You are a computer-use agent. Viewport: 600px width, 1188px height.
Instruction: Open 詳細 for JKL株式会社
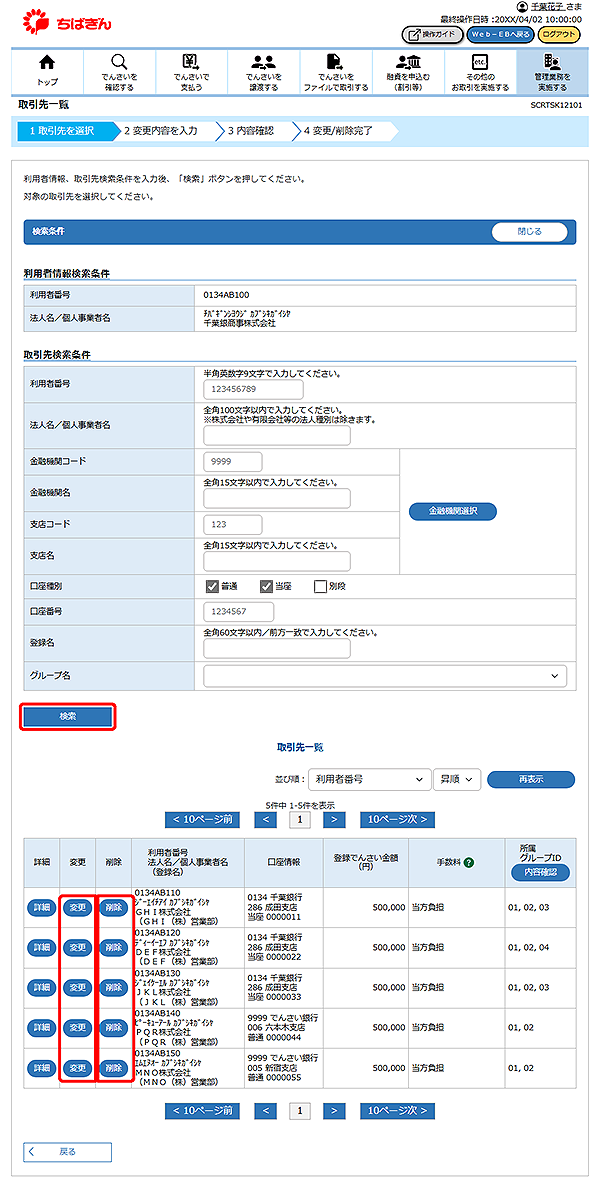tap(41, 987)
